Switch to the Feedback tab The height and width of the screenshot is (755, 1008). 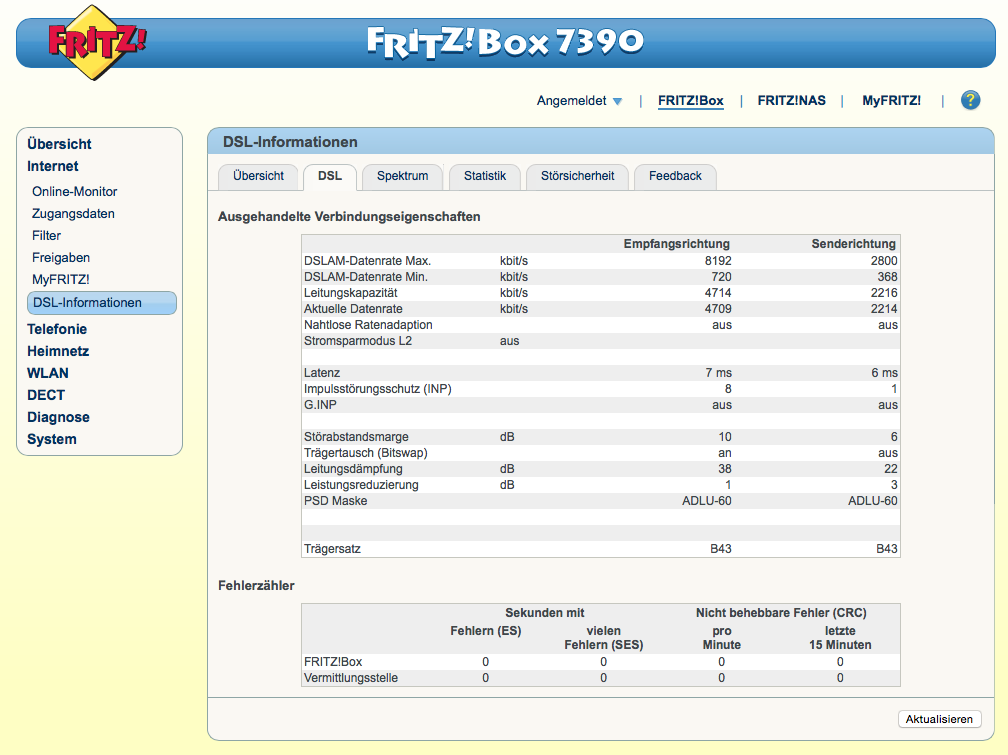675,176
